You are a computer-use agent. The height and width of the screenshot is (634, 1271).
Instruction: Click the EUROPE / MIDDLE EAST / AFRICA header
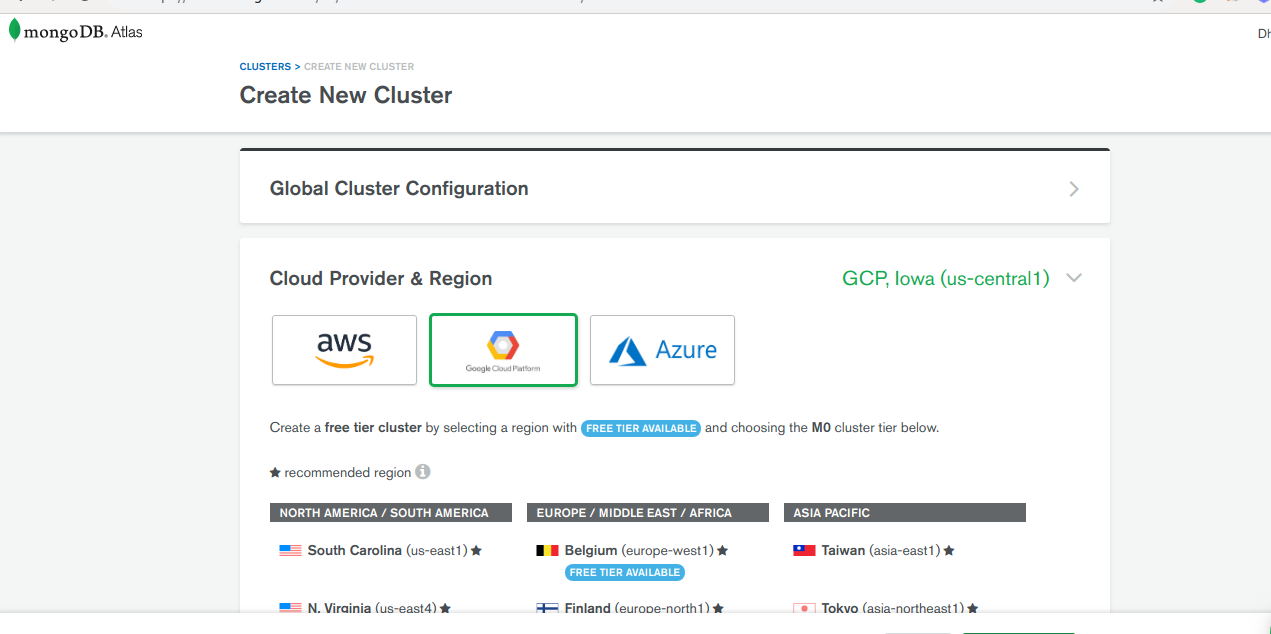[648, 513]
